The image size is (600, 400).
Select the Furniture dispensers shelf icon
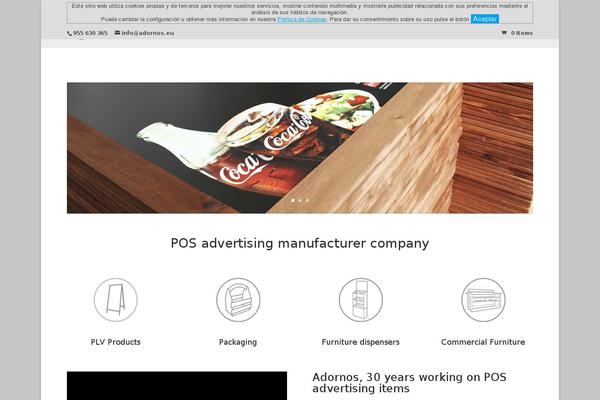(x=360, y=300)
